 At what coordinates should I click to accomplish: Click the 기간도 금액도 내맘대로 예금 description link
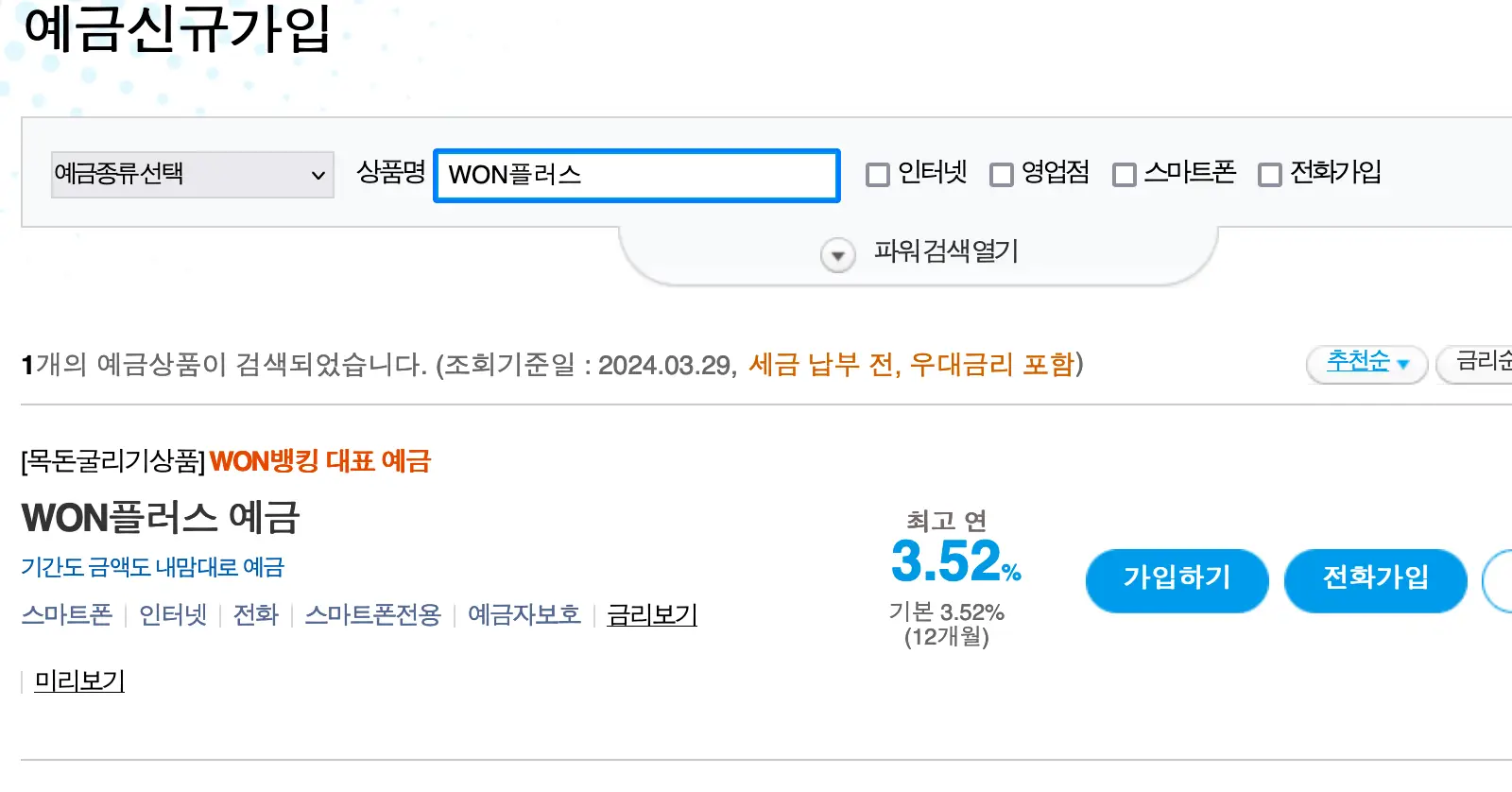point(154,567)
